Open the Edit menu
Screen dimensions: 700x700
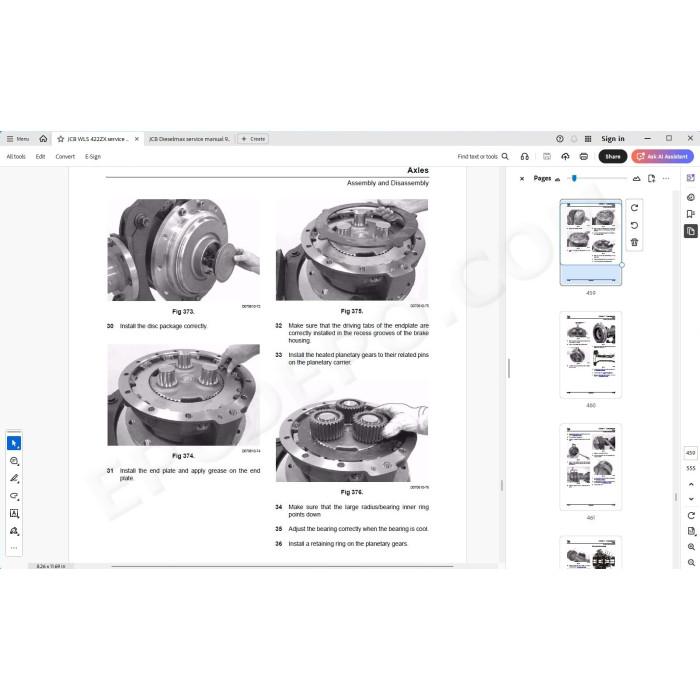[40, 157]
